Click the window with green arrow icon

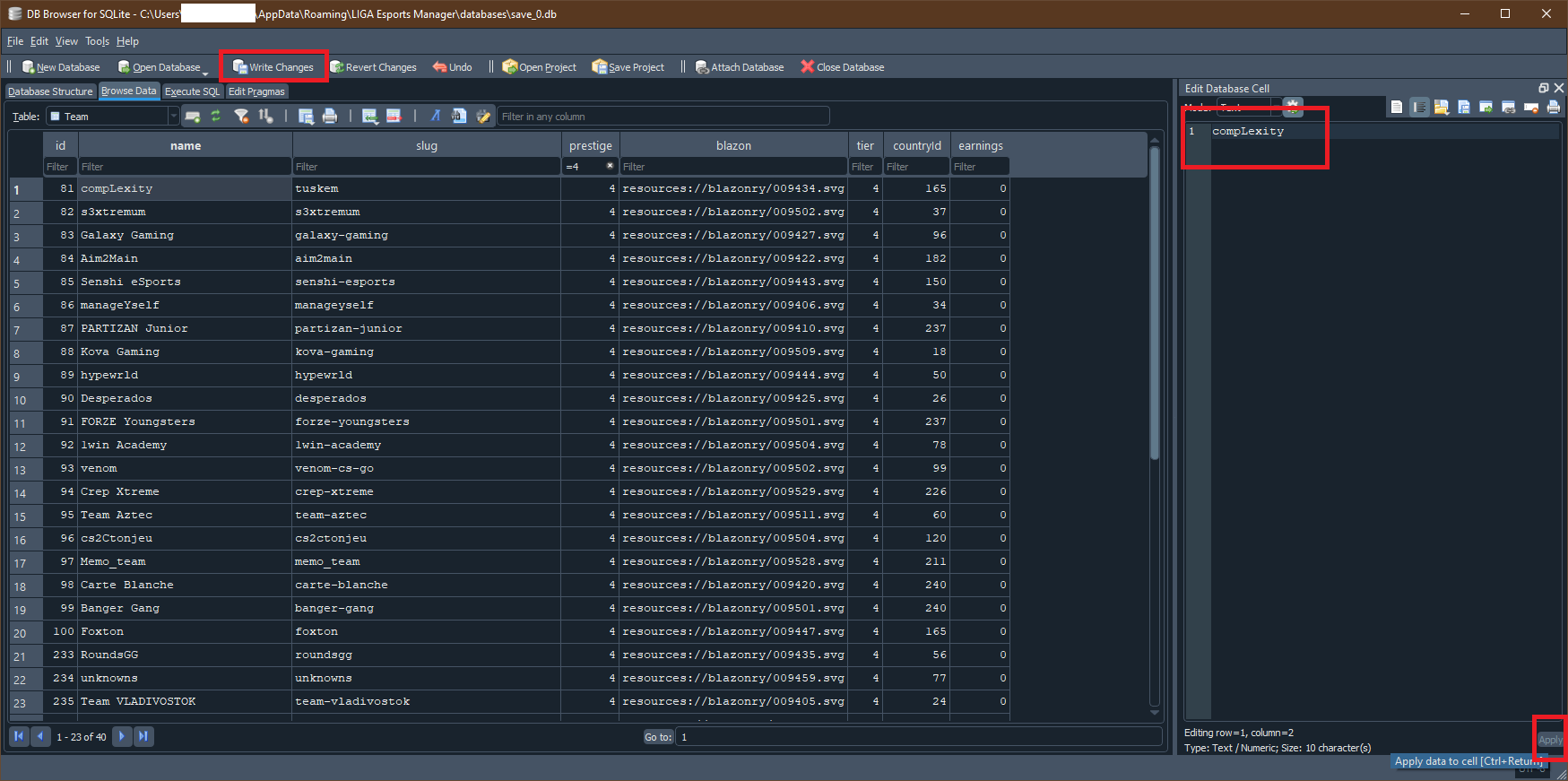tap(1486, 108)
